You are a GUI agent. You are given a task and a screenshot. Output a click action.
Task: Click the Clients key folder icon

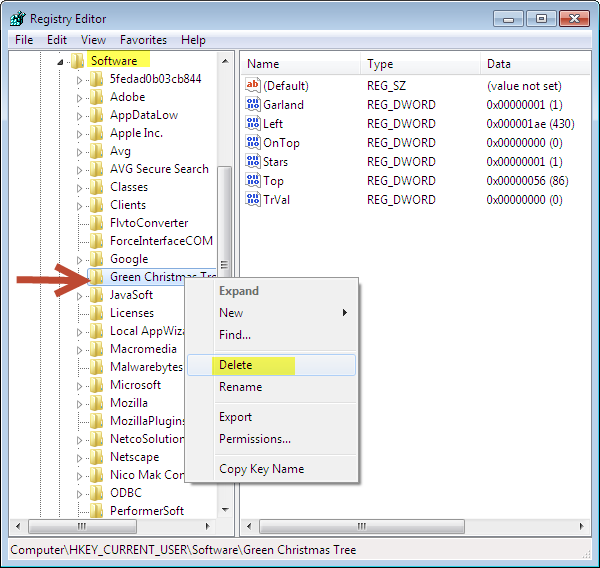(x=96, y=205)
